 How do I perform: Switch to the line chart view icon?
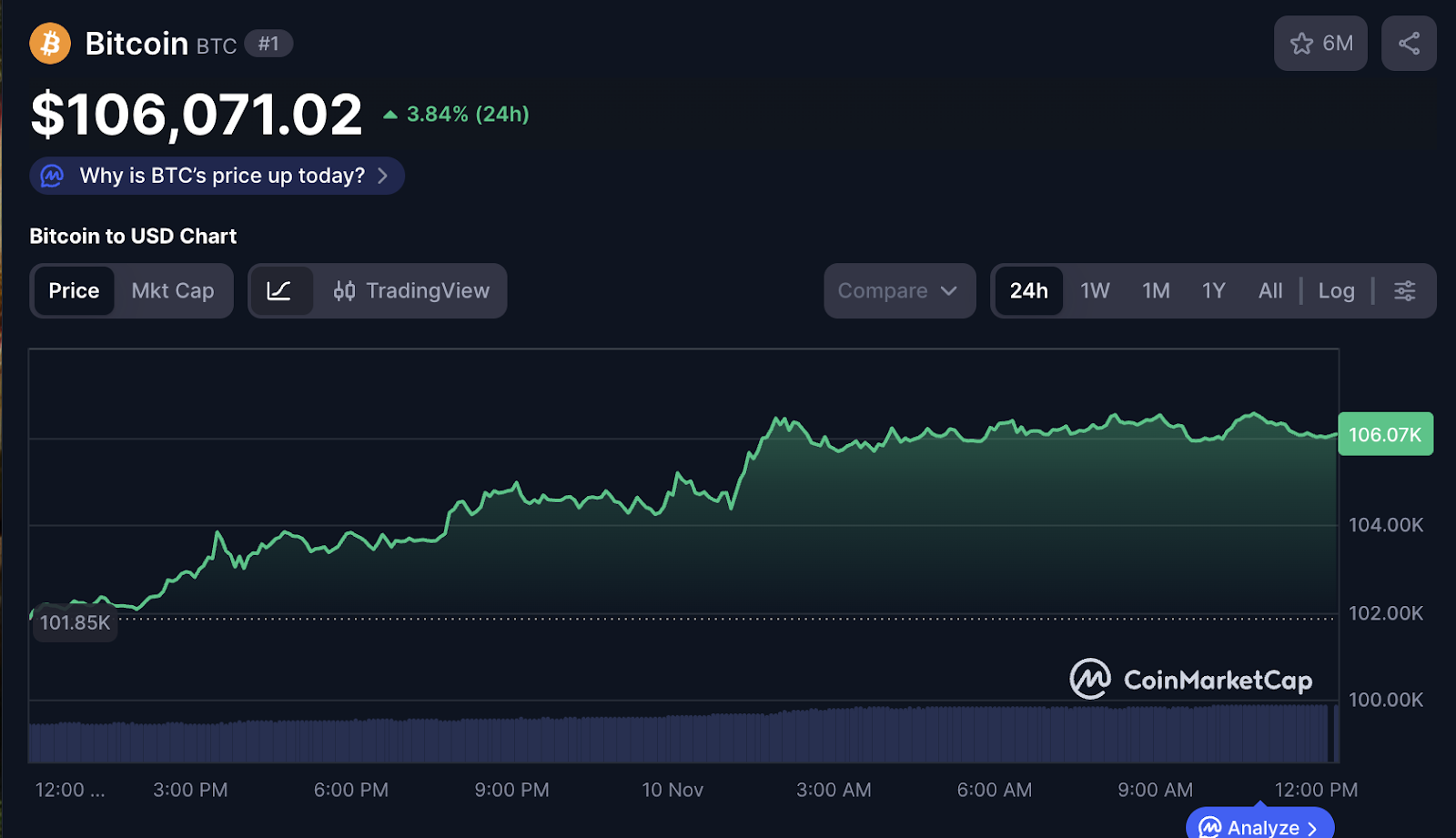279,291
